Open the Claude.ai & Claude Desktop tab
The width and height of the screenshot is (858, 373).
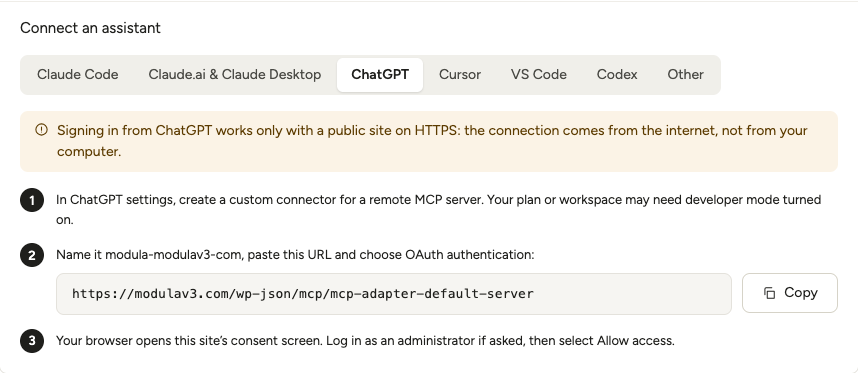(x=235, y=74)
